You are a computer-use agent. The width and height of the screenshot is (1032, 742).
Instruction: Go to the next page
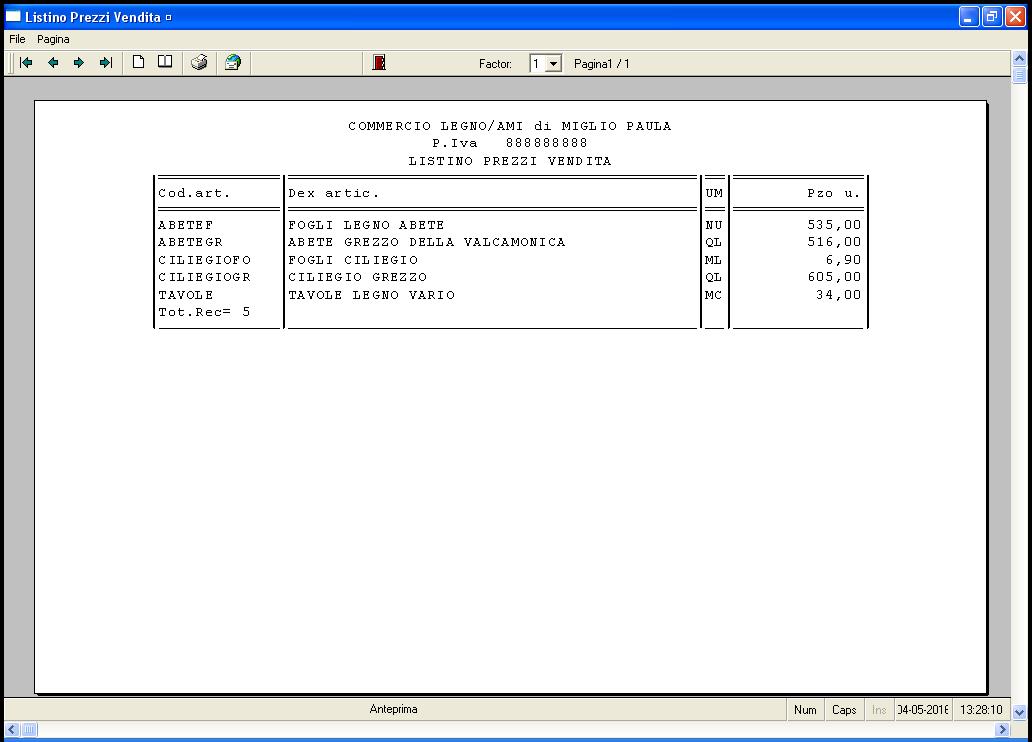(79, 63)
